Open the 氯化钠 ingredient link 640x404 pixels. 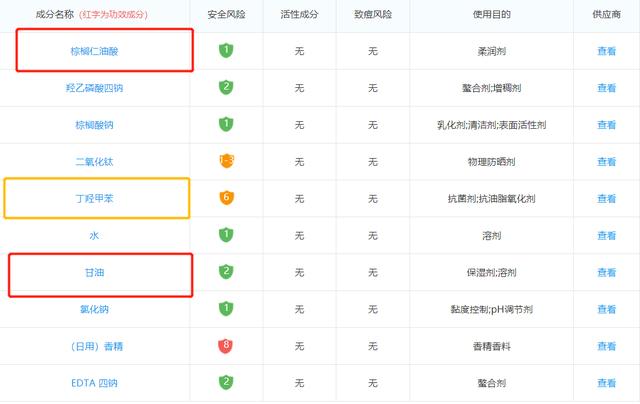(94, 309)
